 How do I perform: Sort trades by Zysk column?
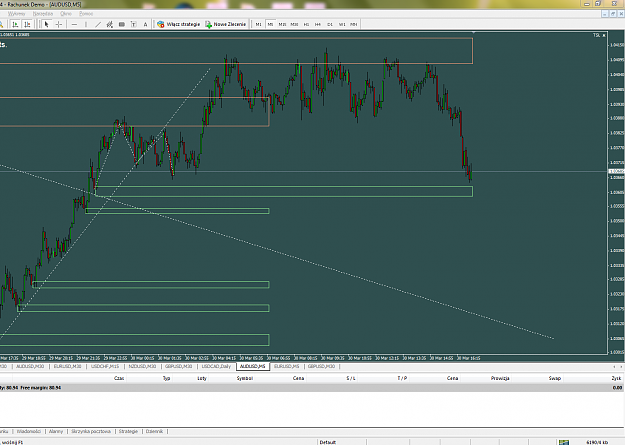pos(616,378)
